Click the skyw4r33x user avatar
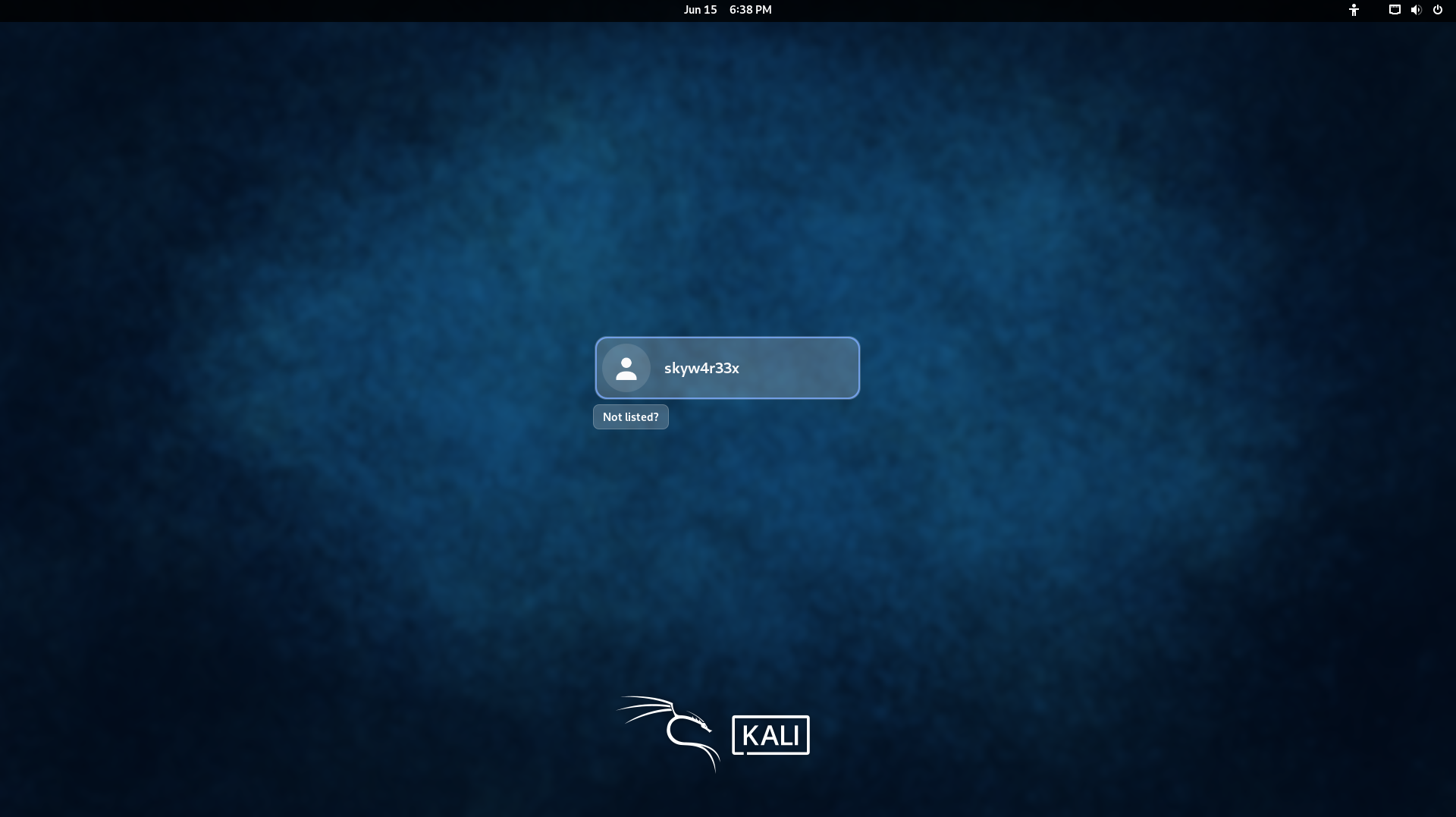 point(626,368)
